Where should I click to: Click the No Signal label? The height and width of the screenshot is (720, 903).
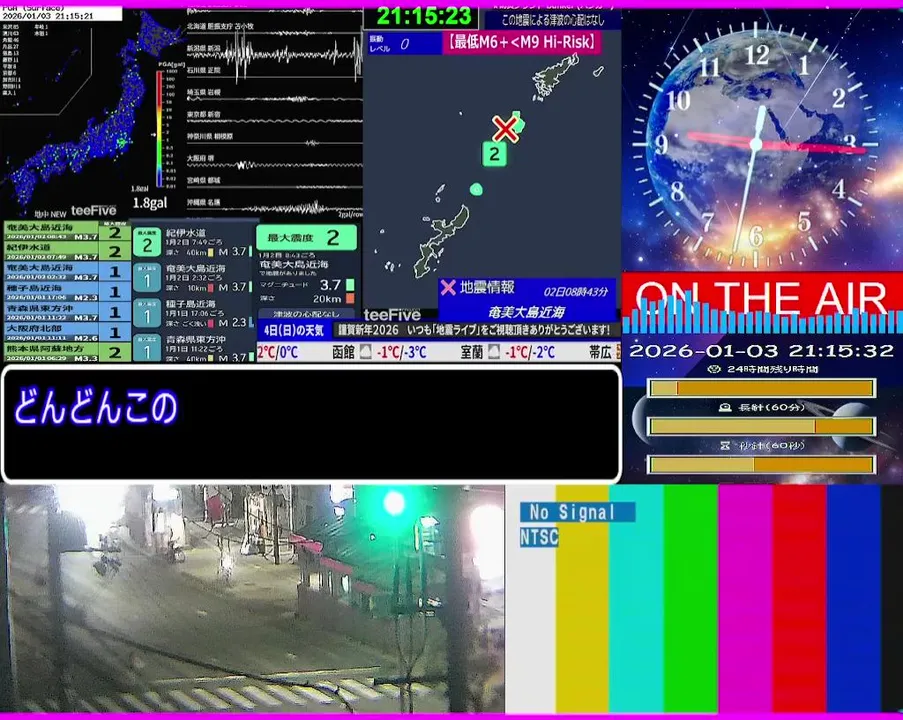578,511
